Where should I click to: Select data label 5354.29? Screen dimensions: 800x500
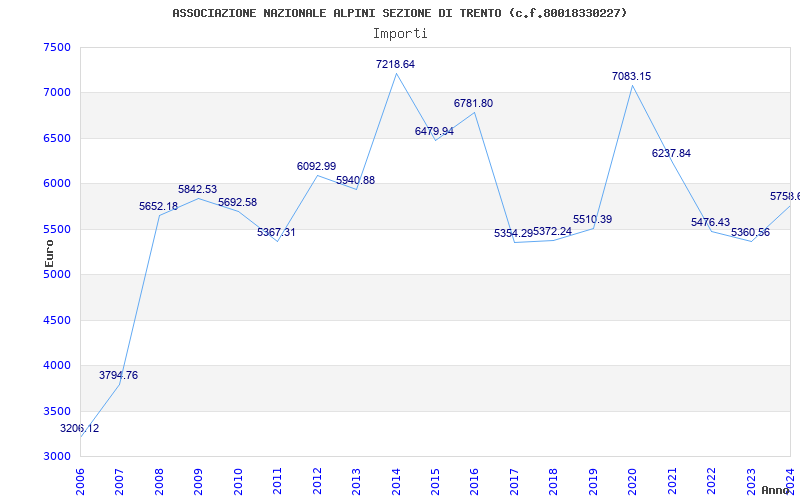tap(513, 234)
